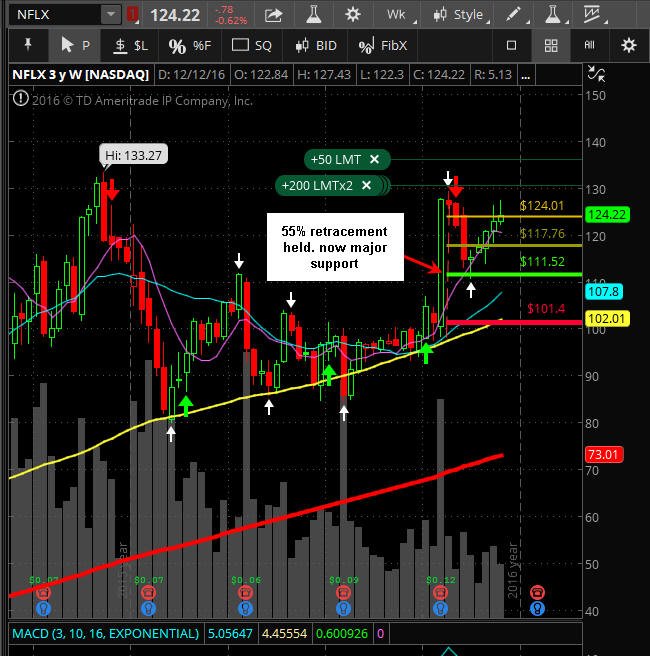Choose the $L price level tool
The width and height of the screenshot is (650, 656).
pos(131,45)
